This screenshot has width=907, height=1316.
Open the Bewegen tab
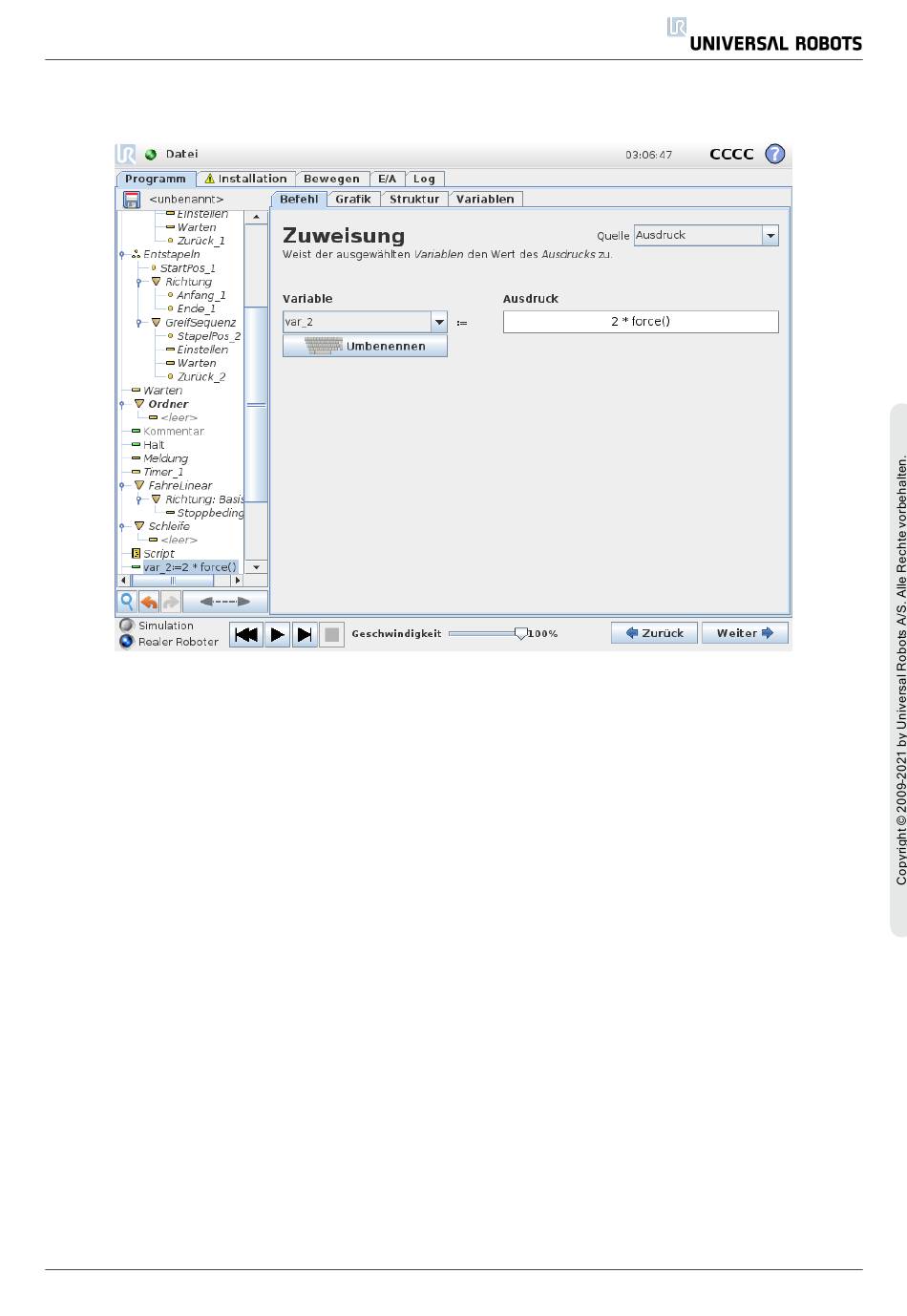[x=331, y=179]
